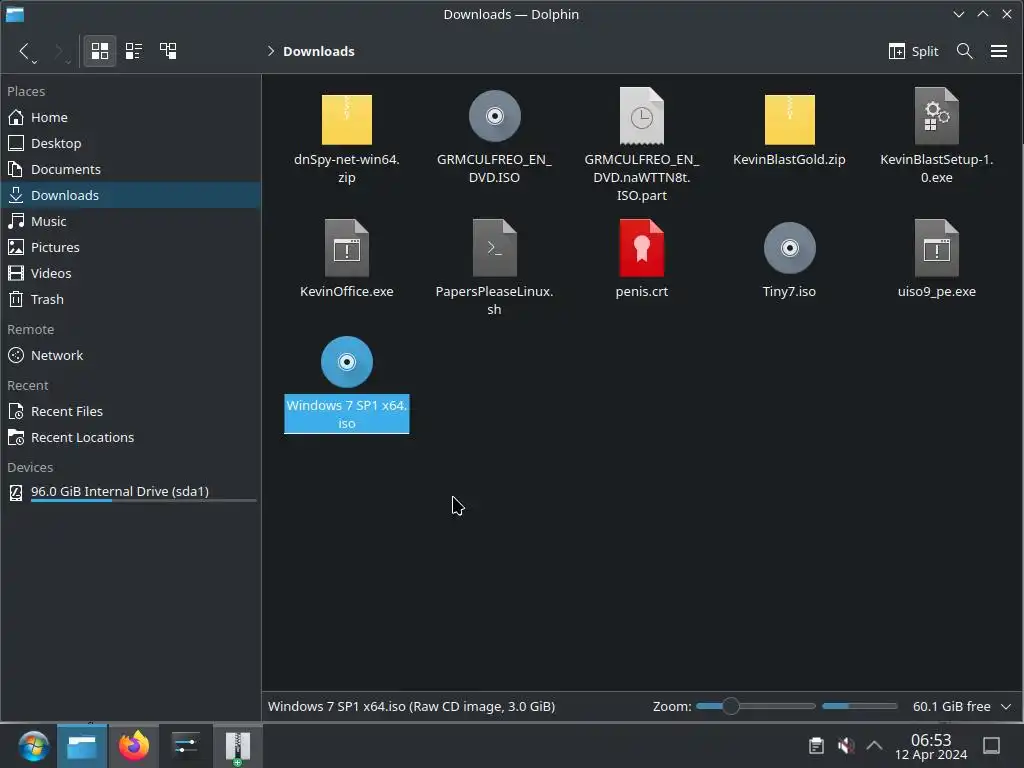
Task: Click the 'KevinOffice.exe' filename text
Action: coord(347,291)
